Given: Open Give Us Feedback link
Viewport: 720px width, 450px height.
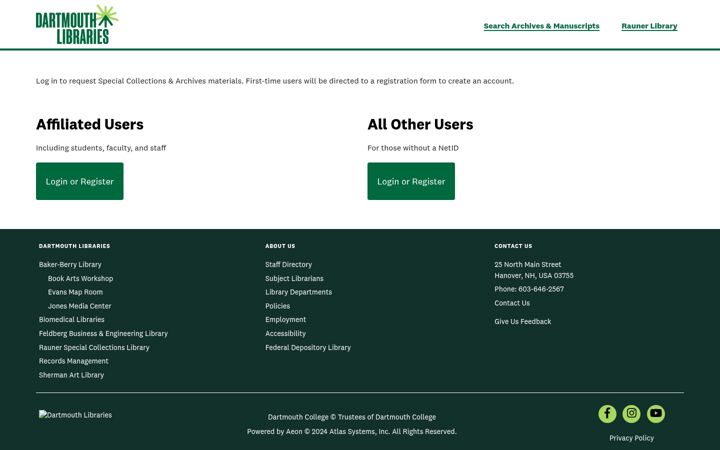Looking at the screenshot, I should (523, 321).
